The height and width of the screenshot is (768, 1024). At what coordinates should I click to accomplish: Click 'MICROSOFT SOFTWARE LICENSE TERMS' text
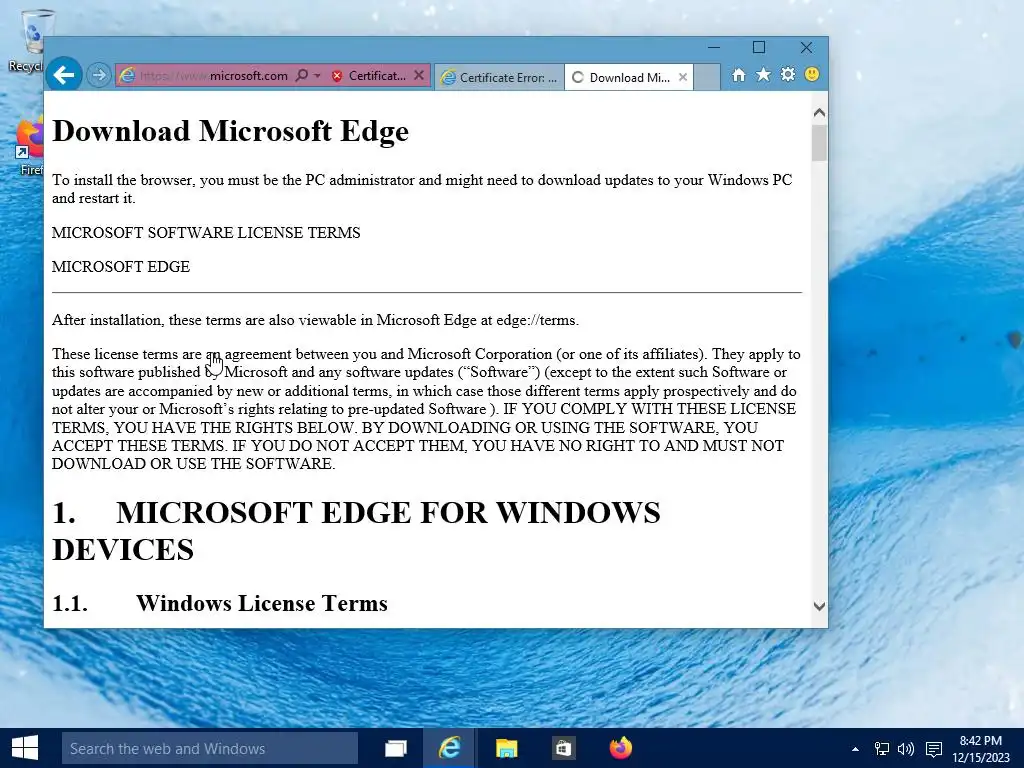(206, 233)
